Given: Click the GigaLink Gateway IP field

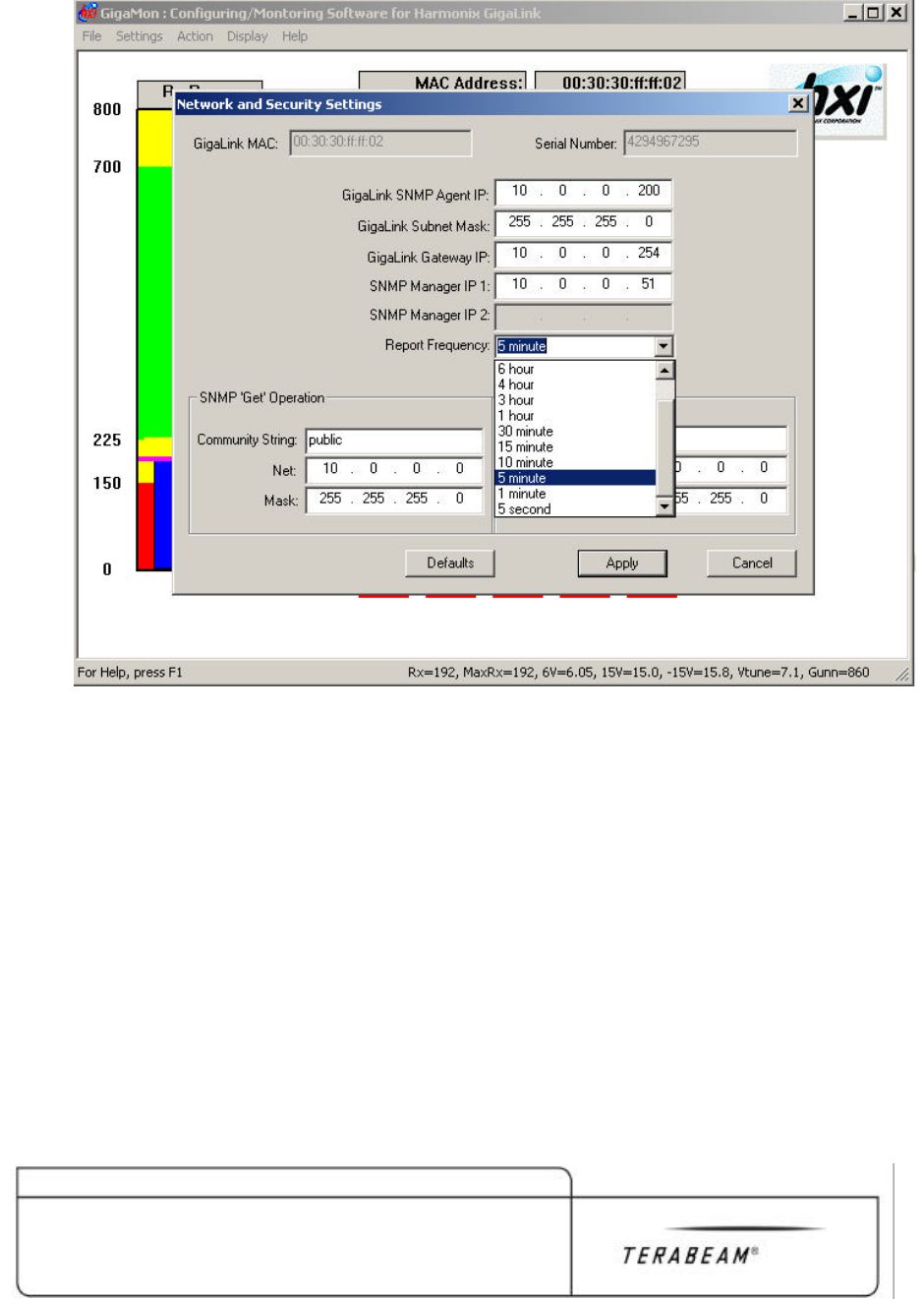Looking at the screenshot, I should click(583, 255).
